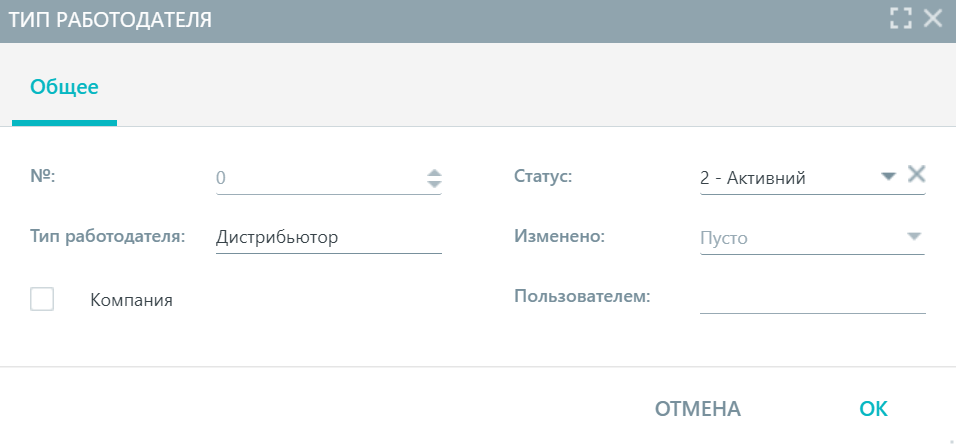Decrease the № value with down arrow
The image size is (956, 444).
tap(434, 184)
